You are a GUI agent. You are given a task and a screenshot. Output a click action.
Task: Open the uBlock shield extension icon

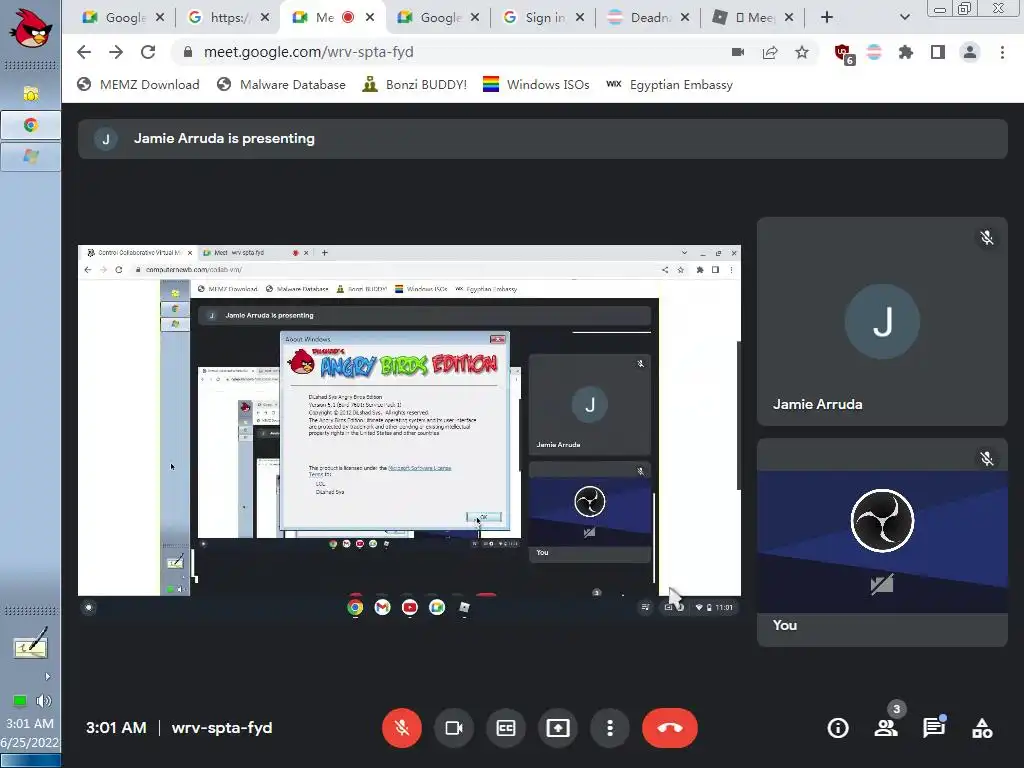tap(843, 53)
